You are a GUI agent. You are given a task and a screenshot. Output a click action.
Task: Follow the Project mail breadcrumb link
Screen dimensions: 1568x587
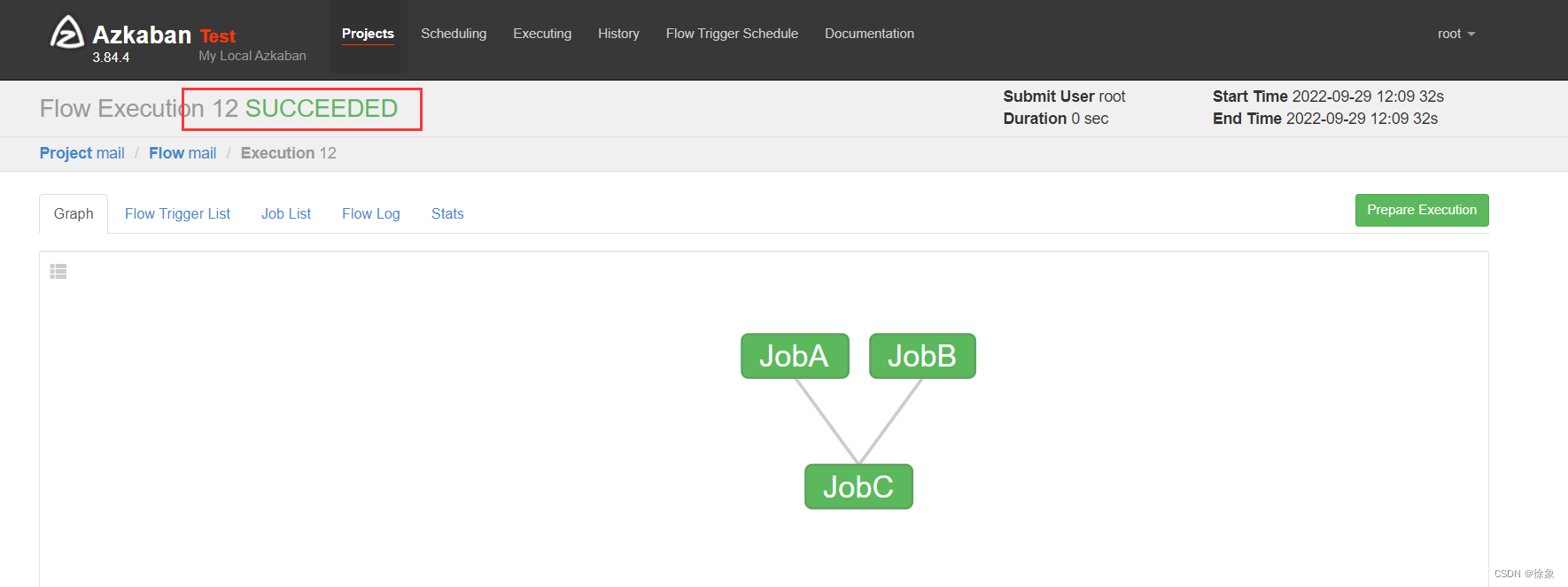[x=82, y=153]
